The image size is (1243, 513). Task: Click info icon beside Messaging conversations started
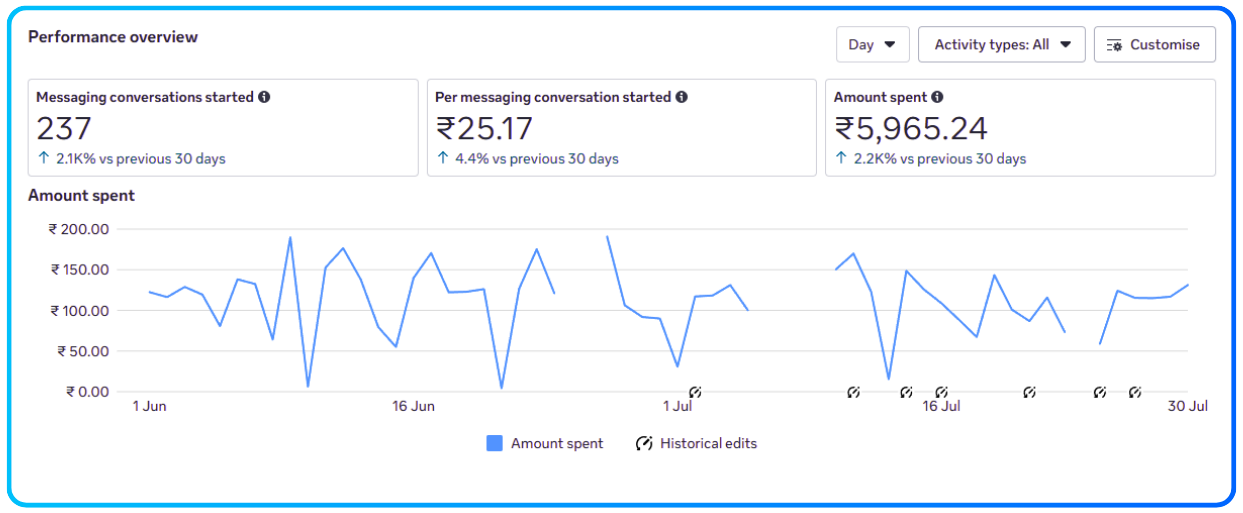264,97
